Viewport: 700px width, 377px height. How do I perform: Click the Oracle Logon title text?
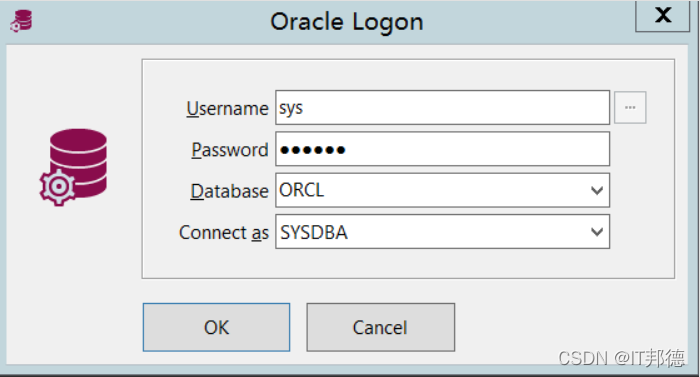pyautogui.click(x=347, y=22)
